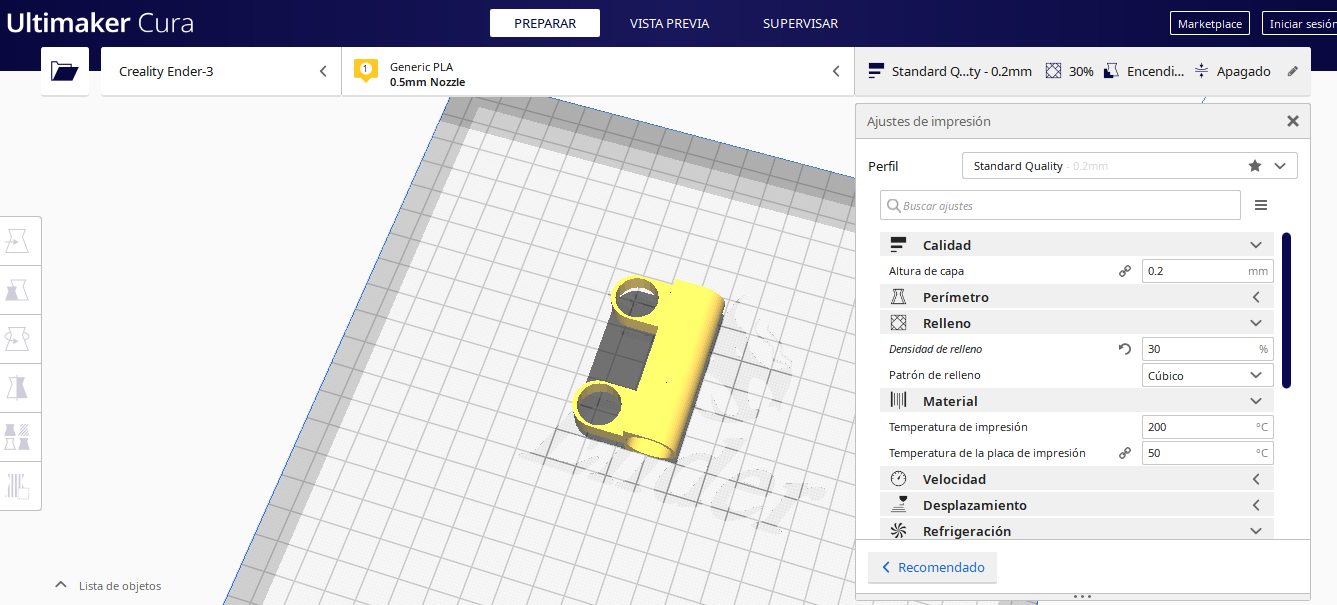Collapse the Material section
This screenshot has width=1337, height=605.
1256,401
